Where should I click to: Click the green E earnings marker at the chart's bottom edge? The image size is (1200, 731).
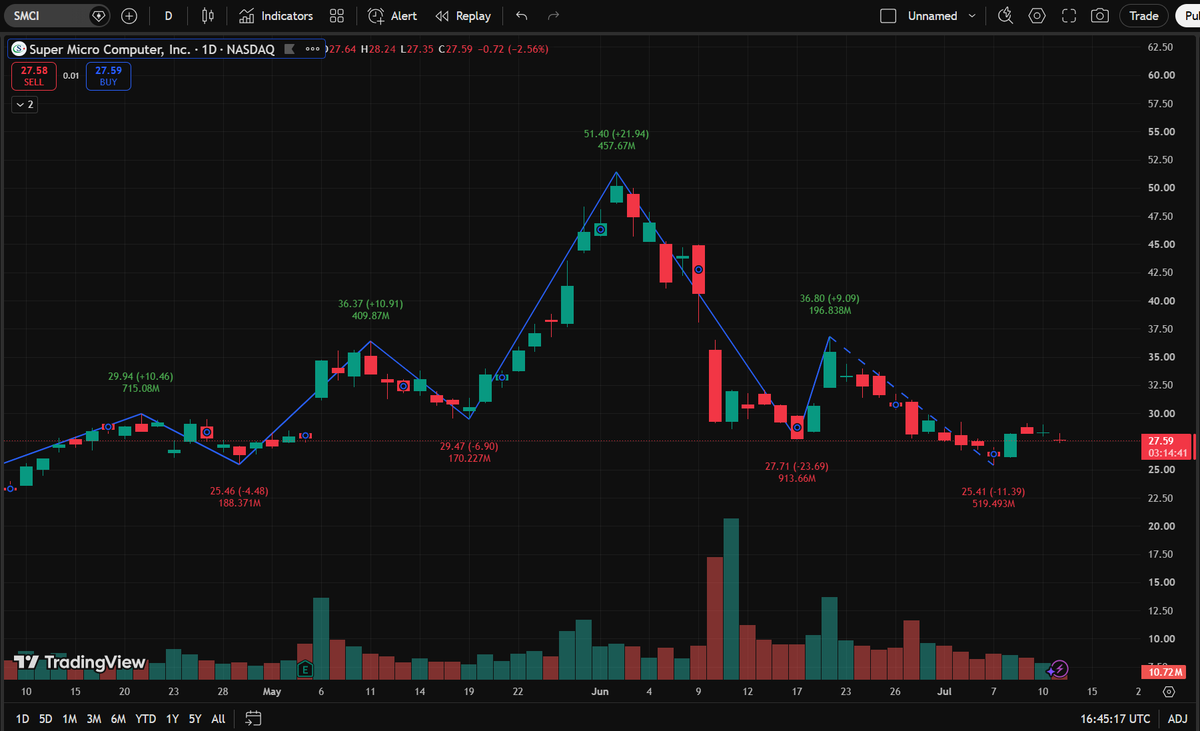[x=304, y=668]
